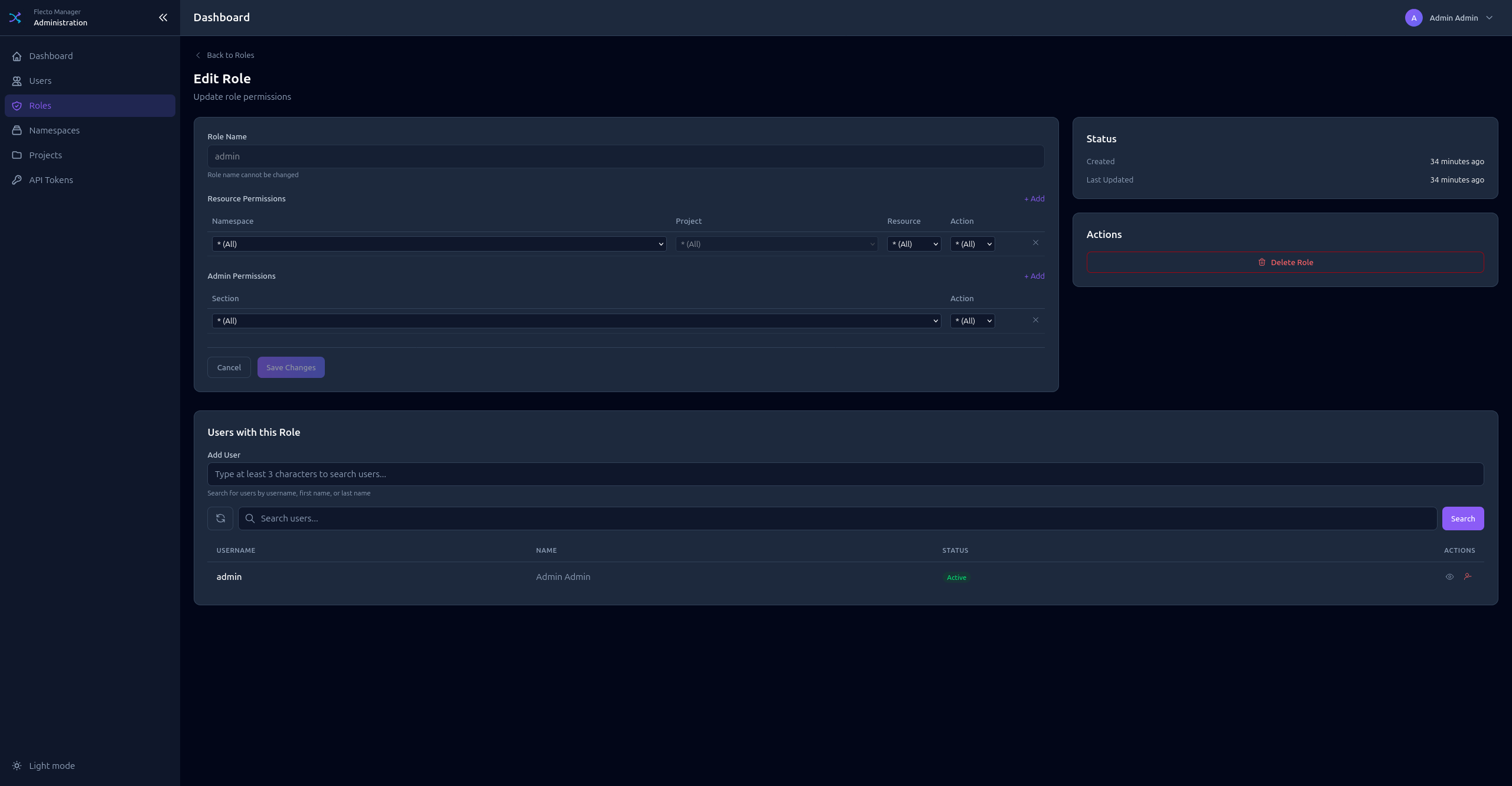The height and width of the screenshot is (786, 1512).
Task: Focus the Add User search field
Action: coord(845,474)
